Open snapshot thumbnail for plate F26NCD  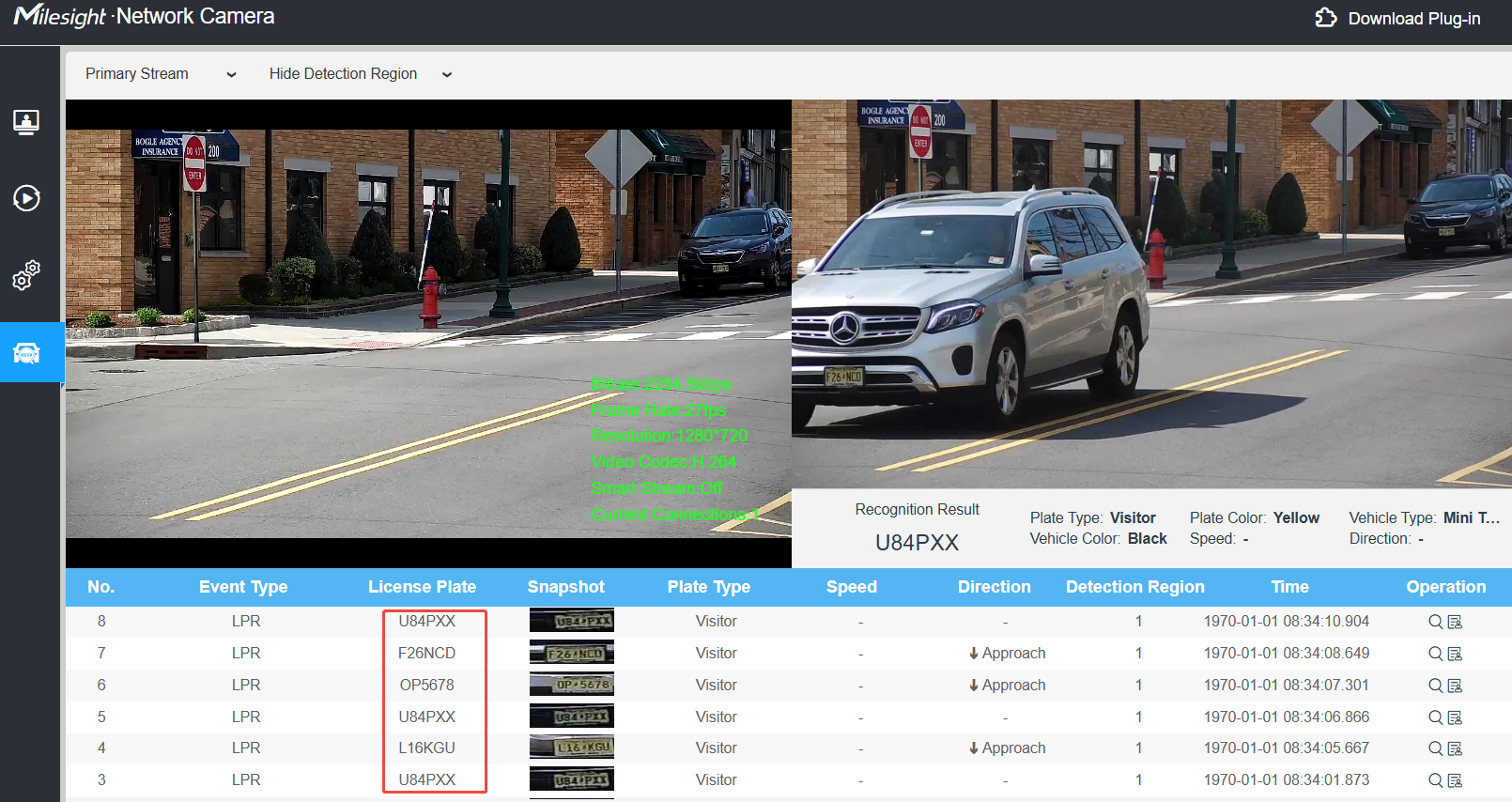point(571,653)
